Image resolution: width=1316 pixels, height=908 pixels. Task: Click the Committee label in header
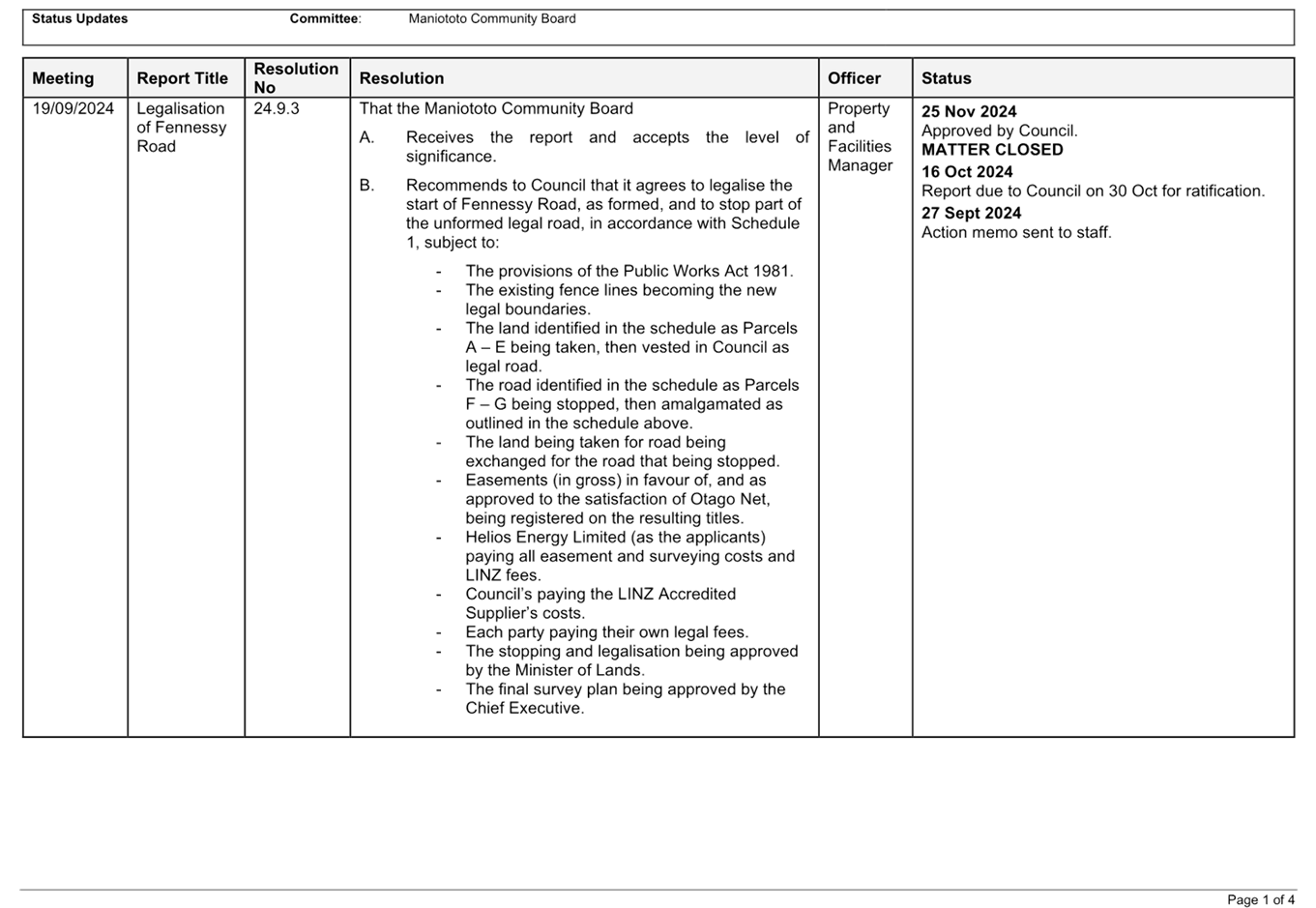325,18
